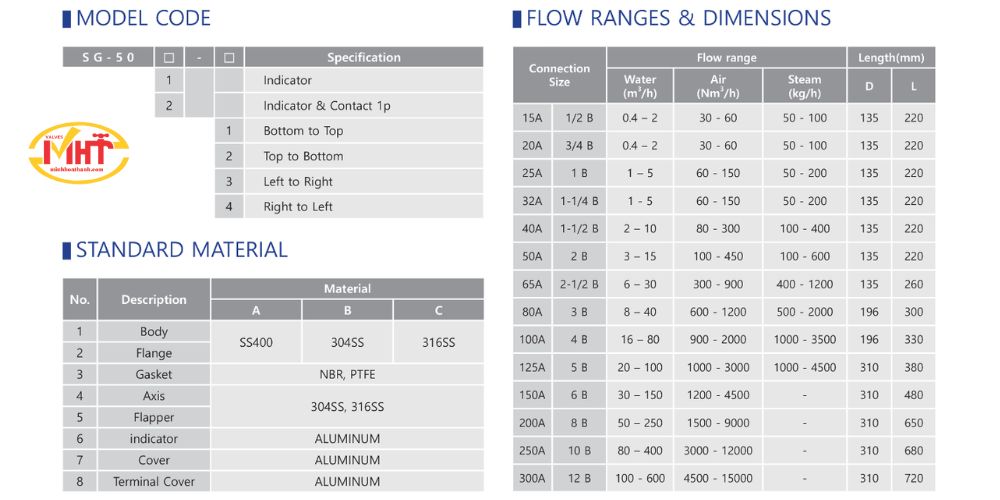Image resolution: width=1000 pixels, height=500 pixels.
Task: Click the Connection Size header
Action: 559,75
